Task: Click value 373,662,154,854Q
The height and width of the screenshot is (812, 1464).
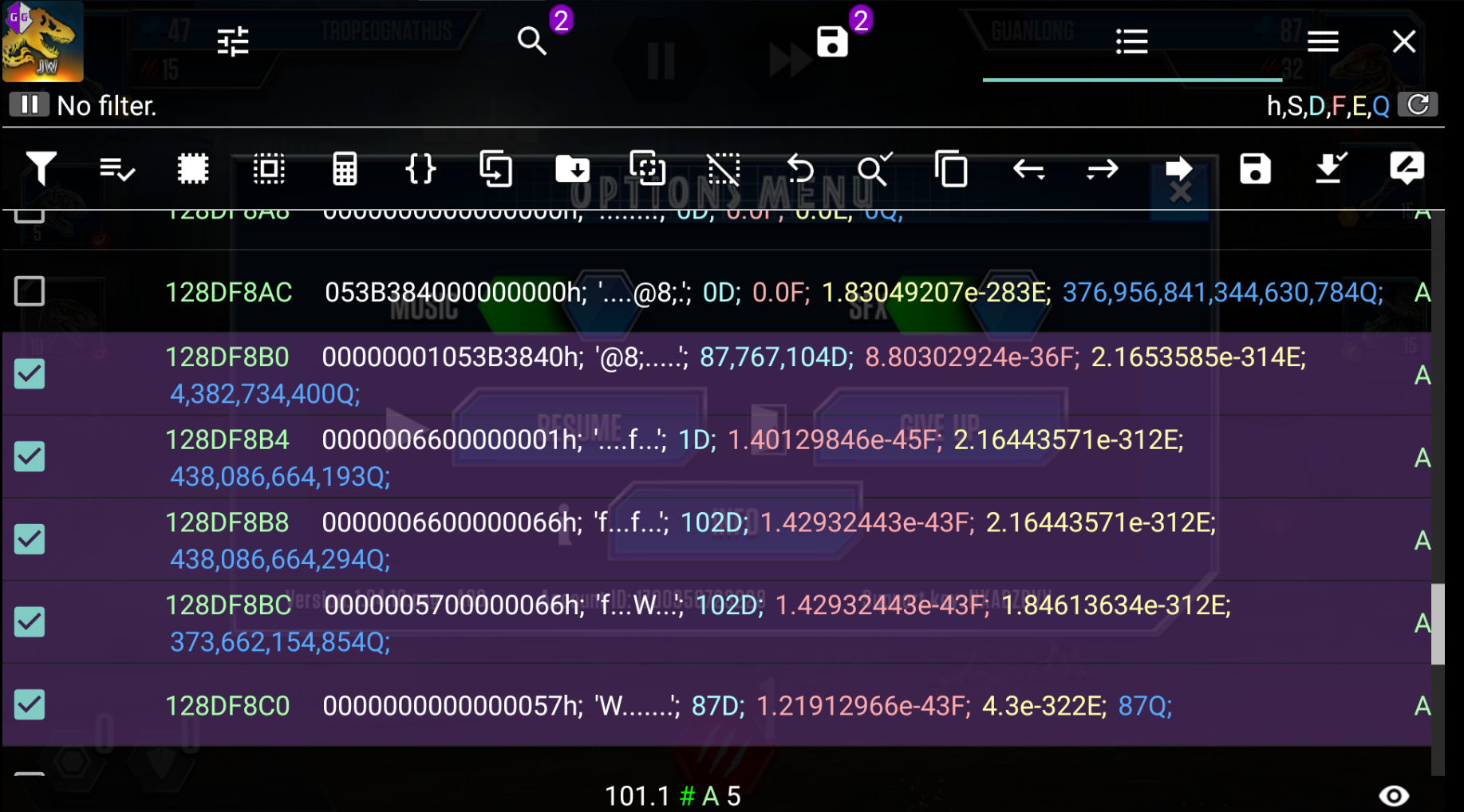Action: click(x=280, y=642)
